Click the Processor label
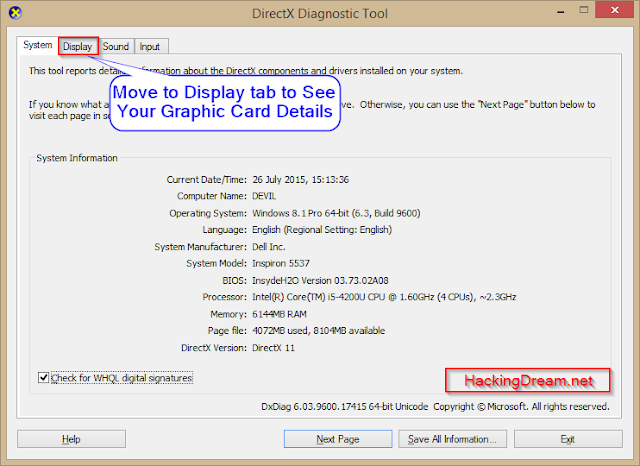Image resolution: width=640 pixels, height=466 pixels. point(224,297)
